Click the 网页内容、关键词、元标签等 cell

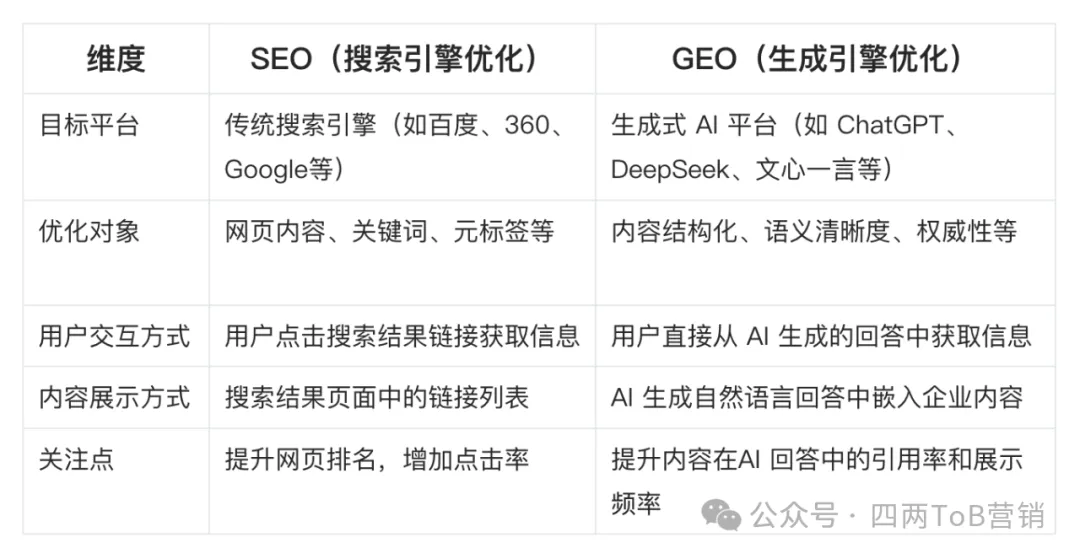pyautogui.click(x=402, y=253)
